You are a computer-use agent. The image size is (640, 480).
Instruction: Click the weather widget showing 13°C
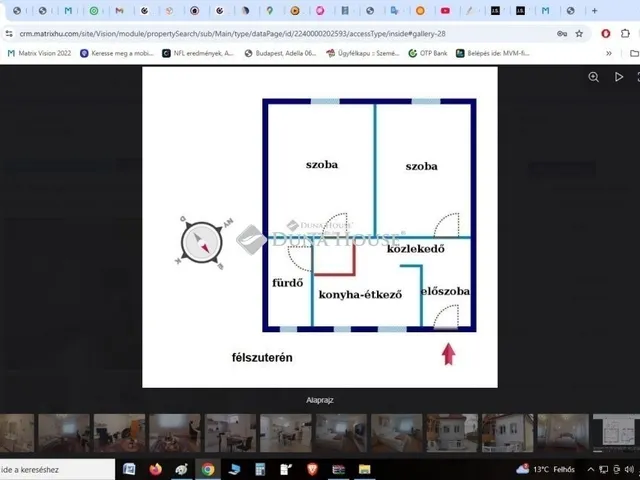click(548, 468)
